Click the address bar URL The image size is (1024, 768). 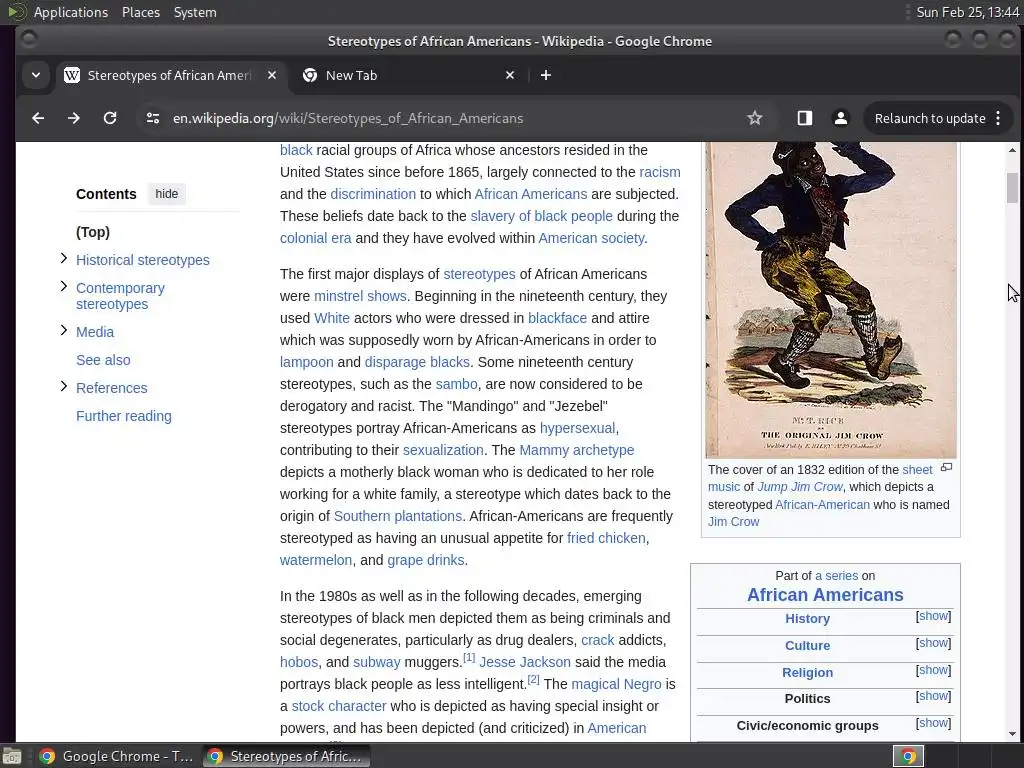pos(348,118)
